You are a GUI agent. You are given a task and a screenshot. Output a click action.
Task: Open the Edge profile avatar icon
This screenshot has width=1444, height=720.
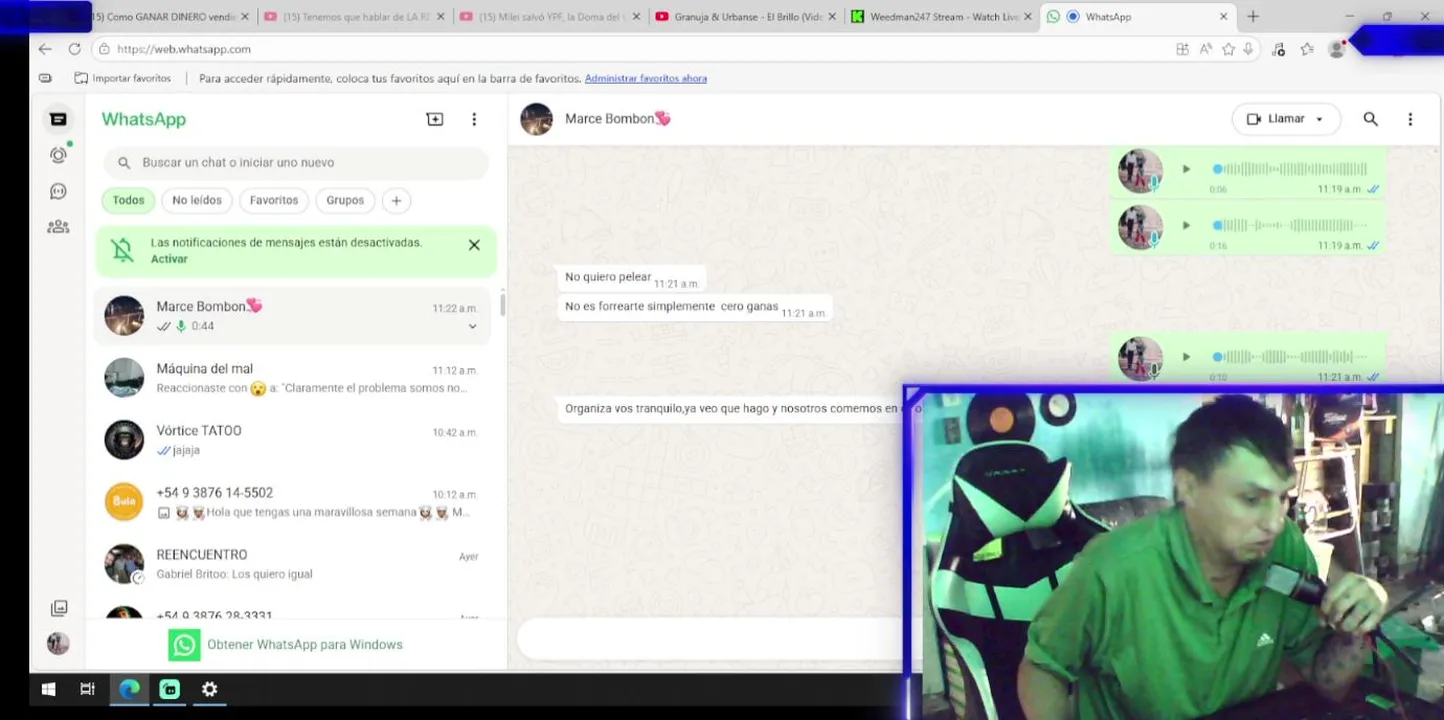click(x=1336, y=49)
